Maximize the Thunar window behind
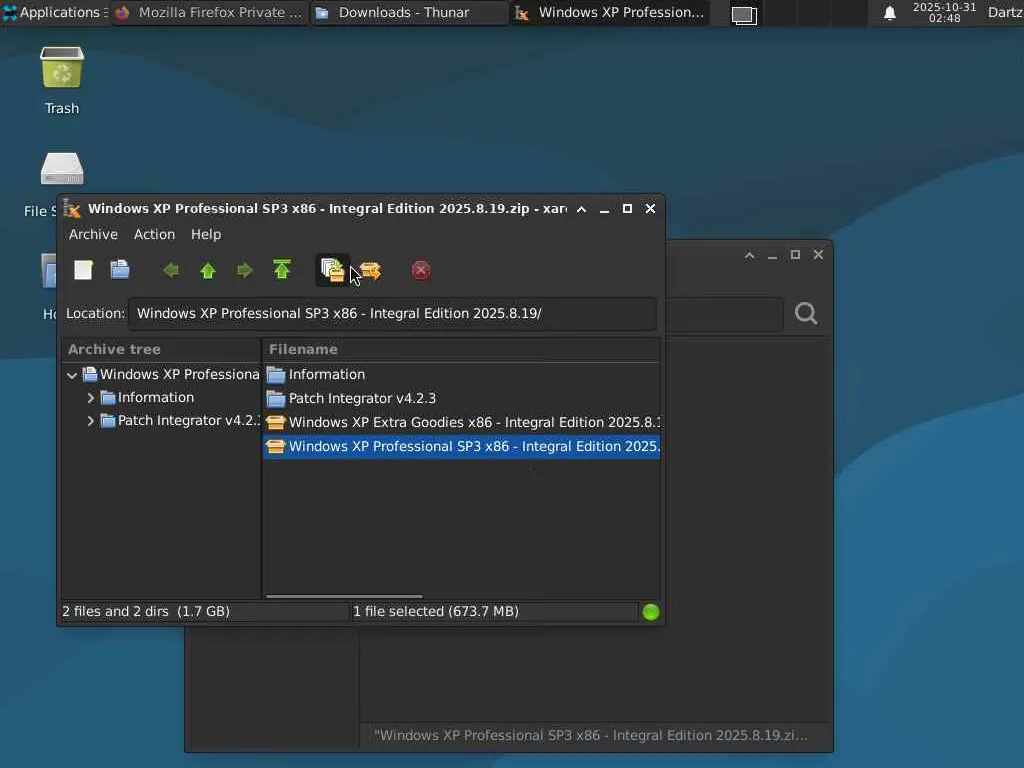This screenshot has width=1024, height=768. 795,255
